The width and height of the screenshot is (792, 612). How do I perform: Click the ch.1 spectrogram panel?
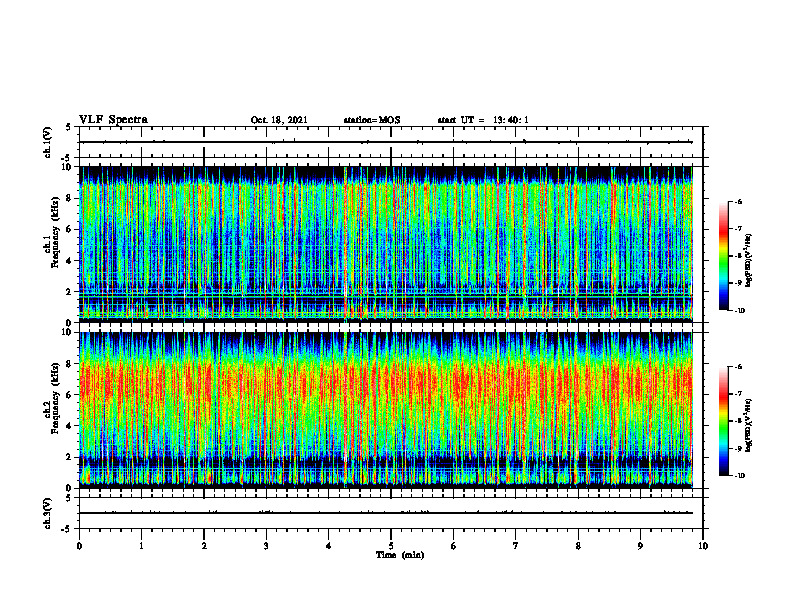click(x=386, y=244)
